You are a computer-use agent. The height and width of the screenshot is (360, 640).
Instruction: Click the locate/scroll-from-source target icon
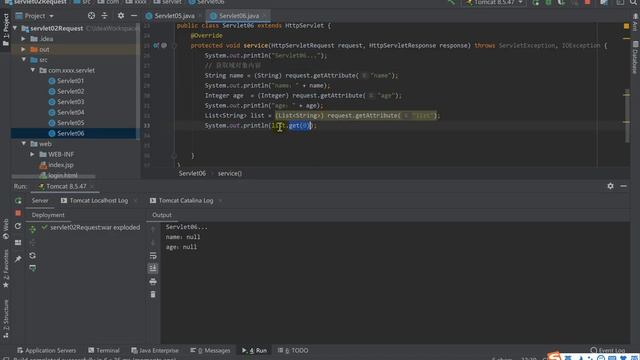click(91, 16)
